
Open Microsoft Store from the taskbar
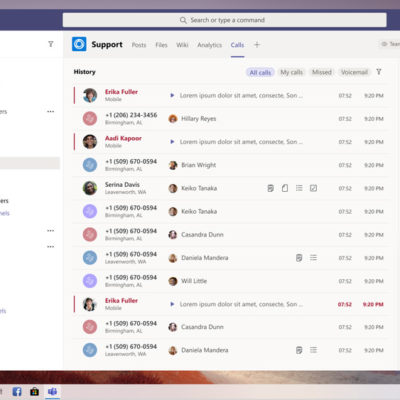click(34, 391)
